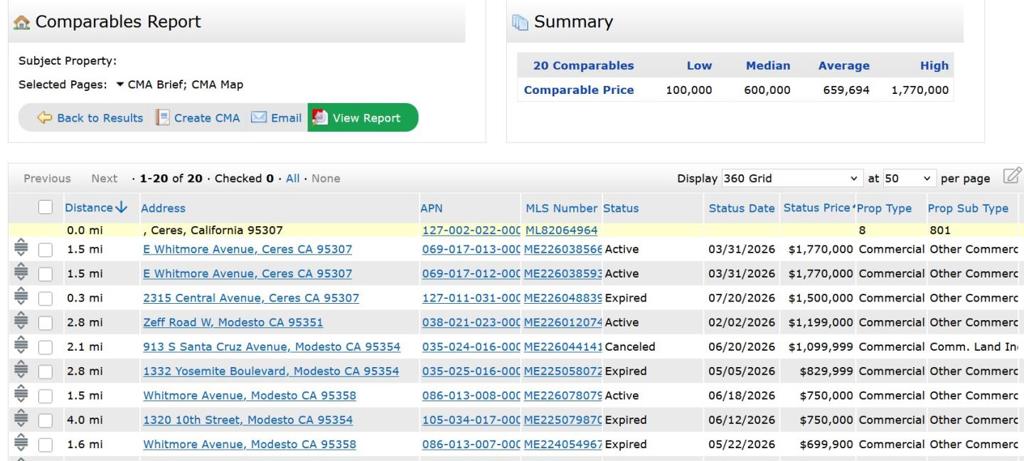Click the 07/20/2026 status date cell

click(x=742, y=298)
